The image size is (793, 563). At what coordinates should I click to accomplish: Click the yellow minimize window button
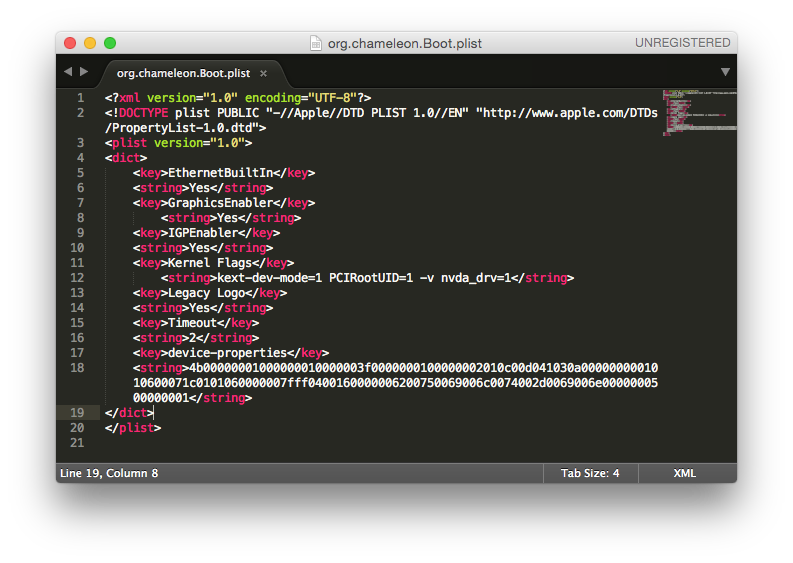[90, 43]
